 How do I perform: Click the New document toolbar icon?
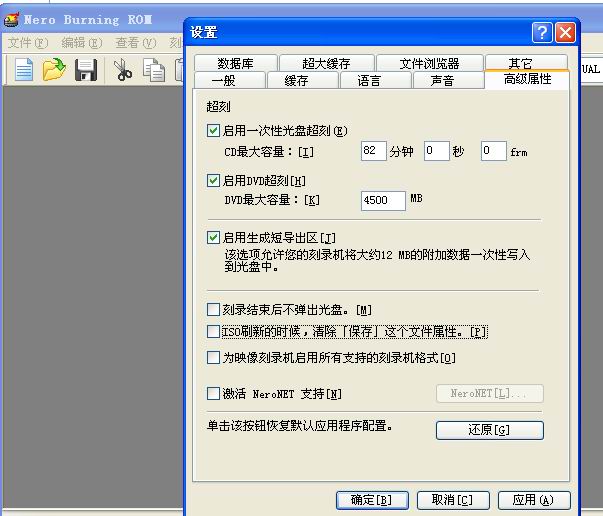(24, 70)
